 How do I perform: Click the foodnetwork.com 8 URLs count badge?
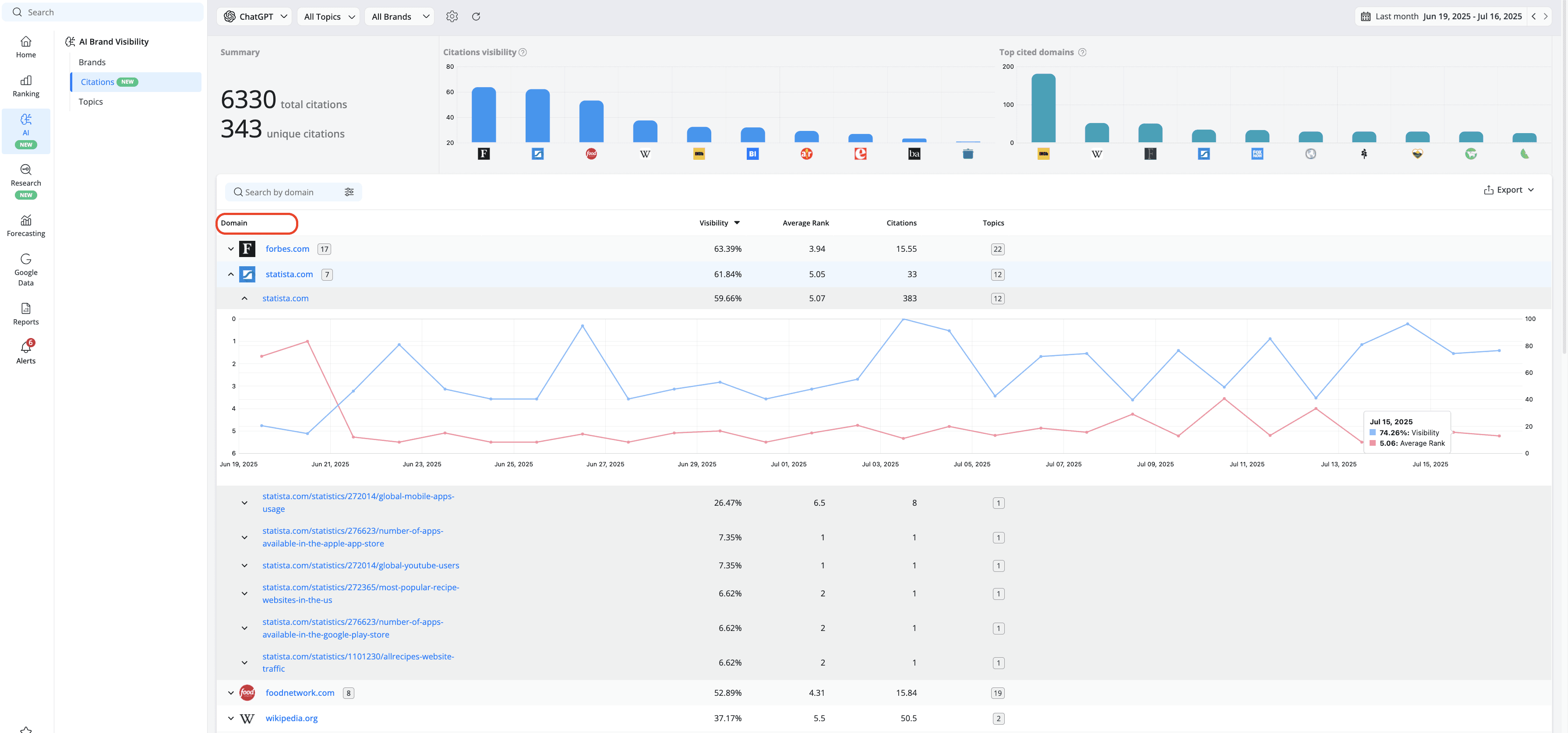[x=348, y=693]
